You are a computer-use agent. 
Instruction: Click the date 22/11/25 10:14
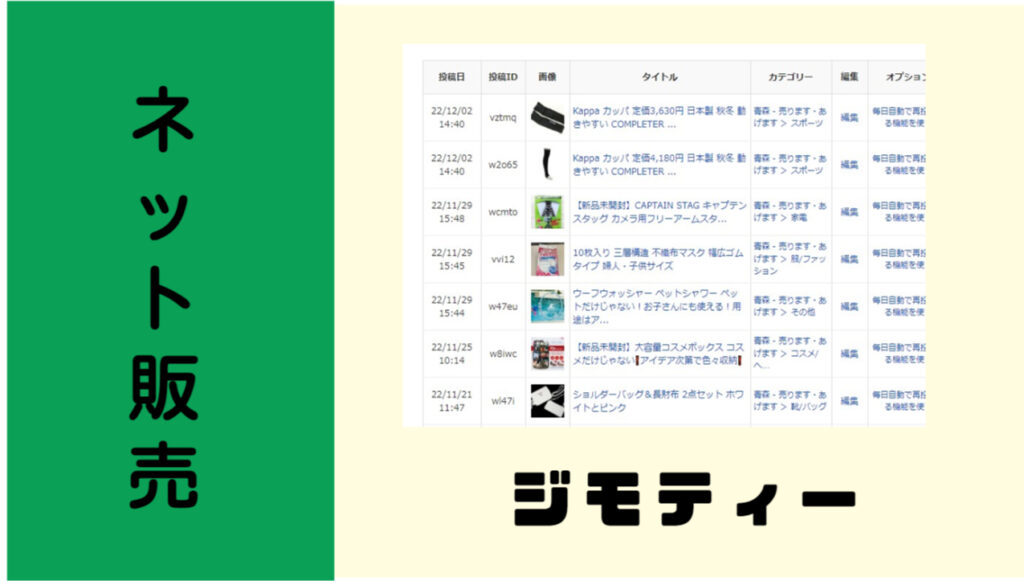click(452, 354)
